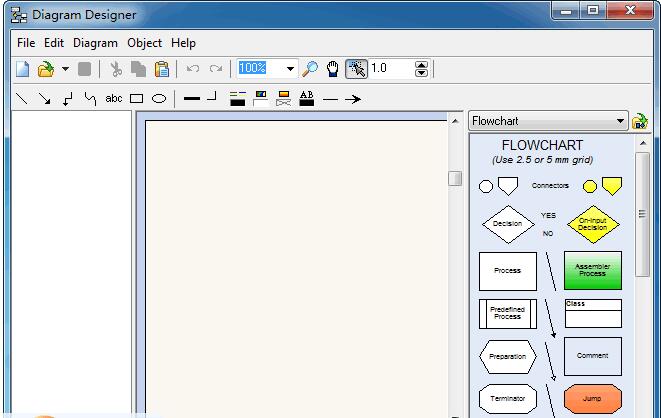The height and width of the screenshot is (418, 661).
Task: Select the rectangle drawing tool
Action: pos(137,99)
